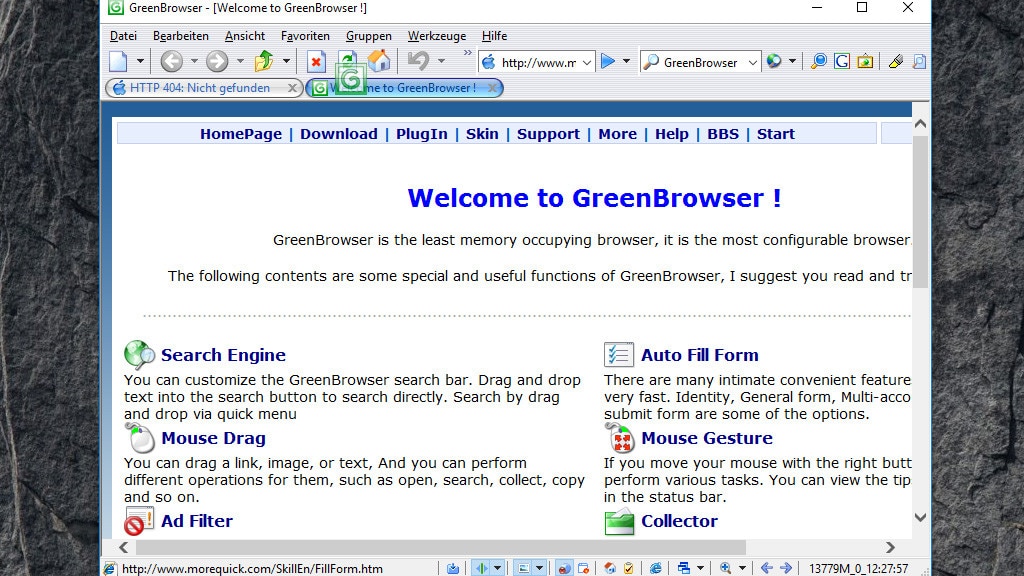Click the magnifier search icon in toolbar

point(818,62)
